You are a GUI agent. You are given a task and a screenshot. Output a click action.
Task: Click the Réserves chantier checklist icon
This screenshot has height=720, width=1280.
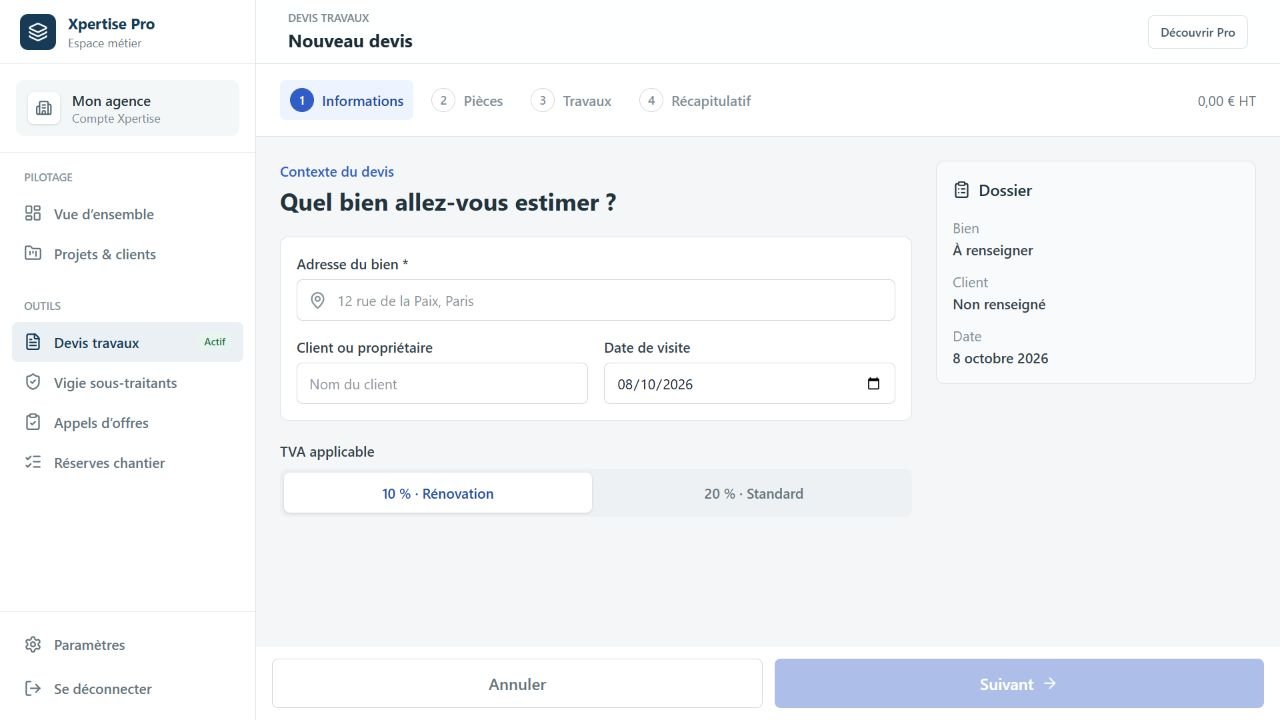pos(33,462)
